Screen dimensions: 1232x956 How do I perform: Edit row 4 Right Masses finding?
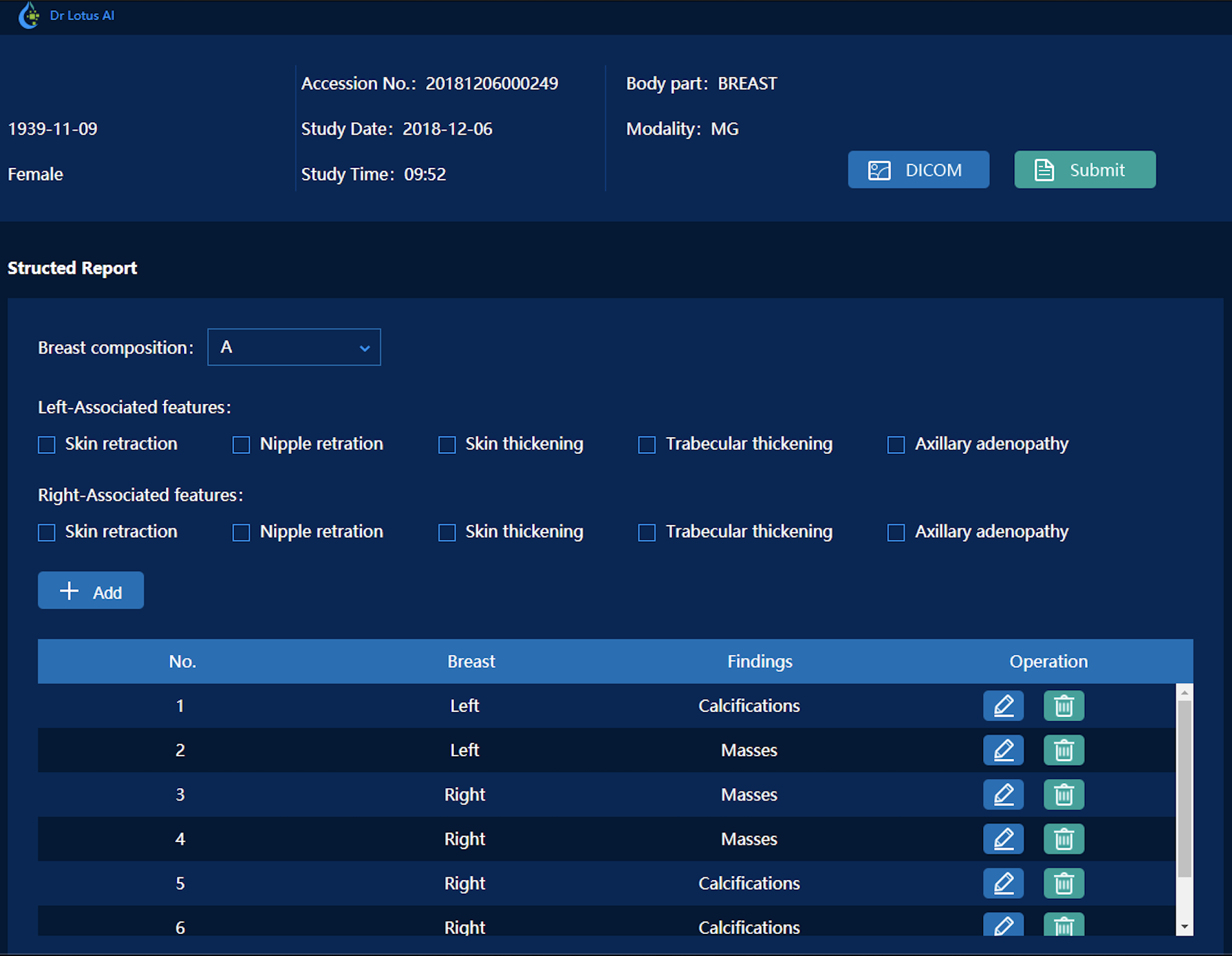tap(1003, 839)
